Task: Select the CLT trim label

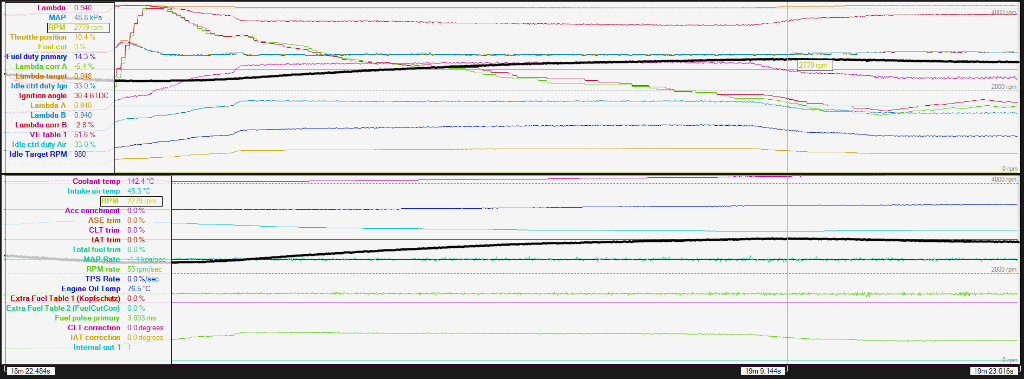Action: [104, 230]
